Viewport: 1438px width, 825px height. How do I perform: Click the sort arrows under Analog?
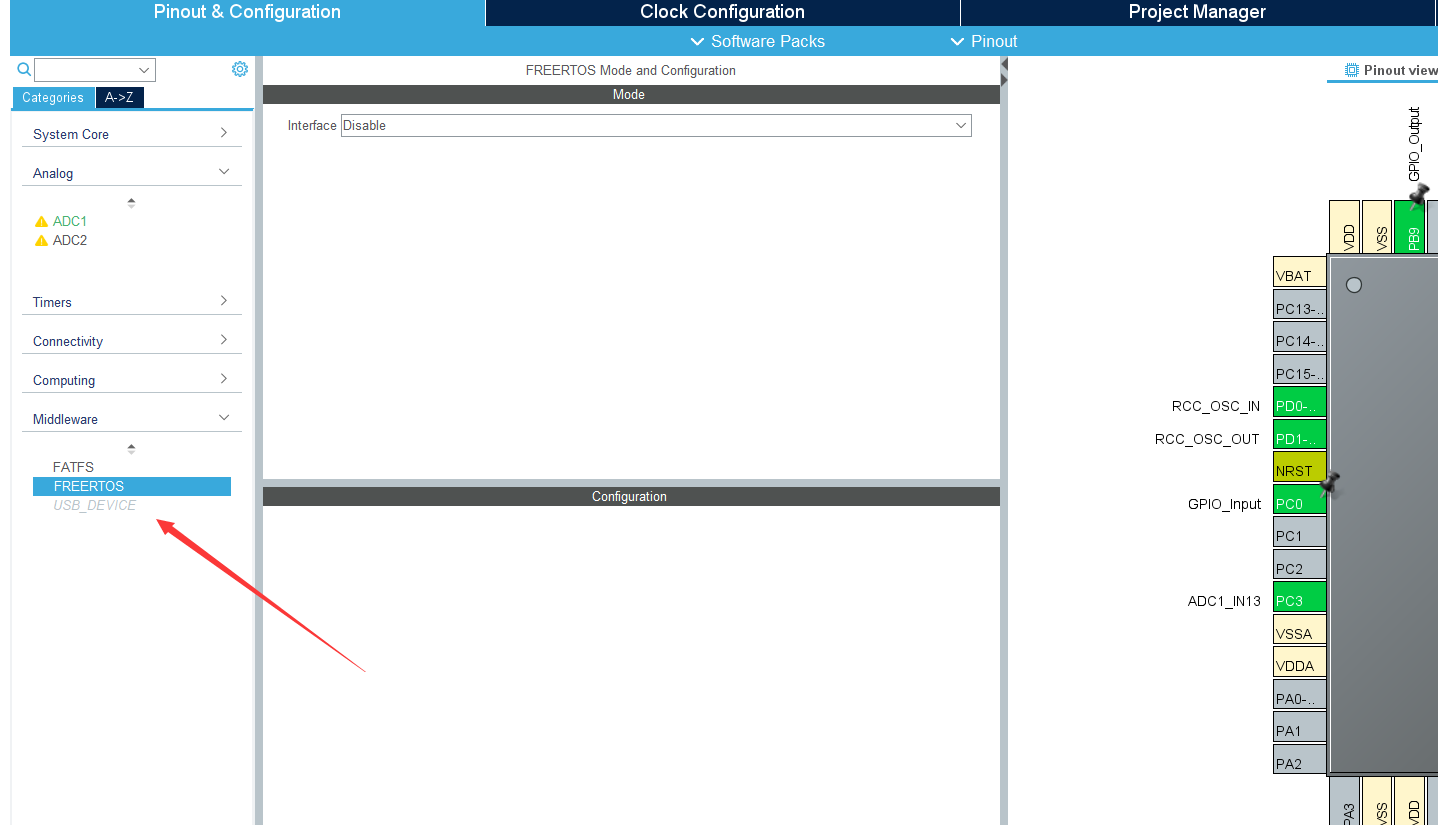tap(131, 203)
